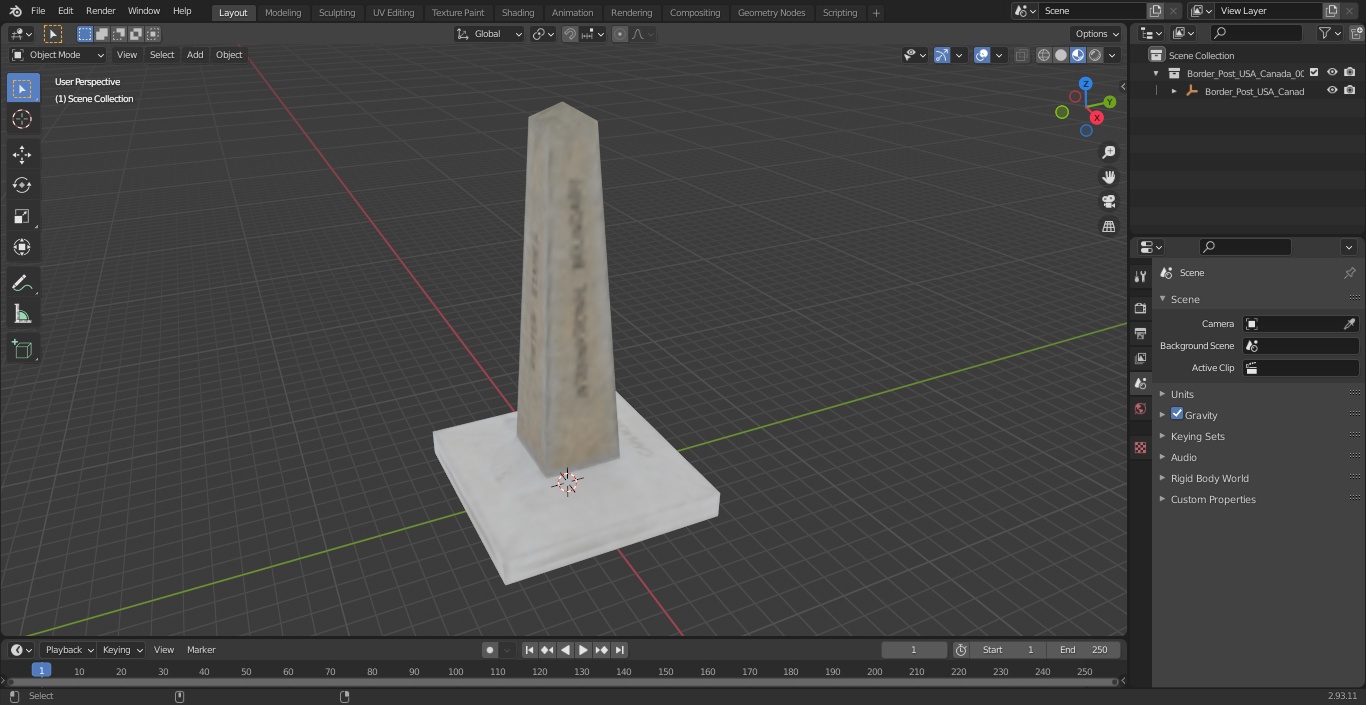Choose the Measure tool
Image resolution: width=1366 pixels, height=705 pixels.
(22, 314)
